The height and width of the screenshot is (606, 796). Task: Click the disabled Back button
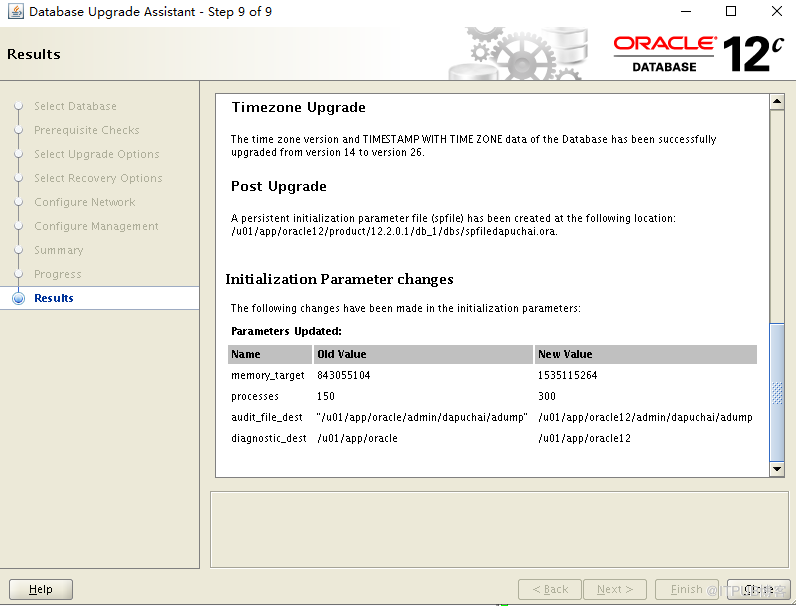click(550, 589)
